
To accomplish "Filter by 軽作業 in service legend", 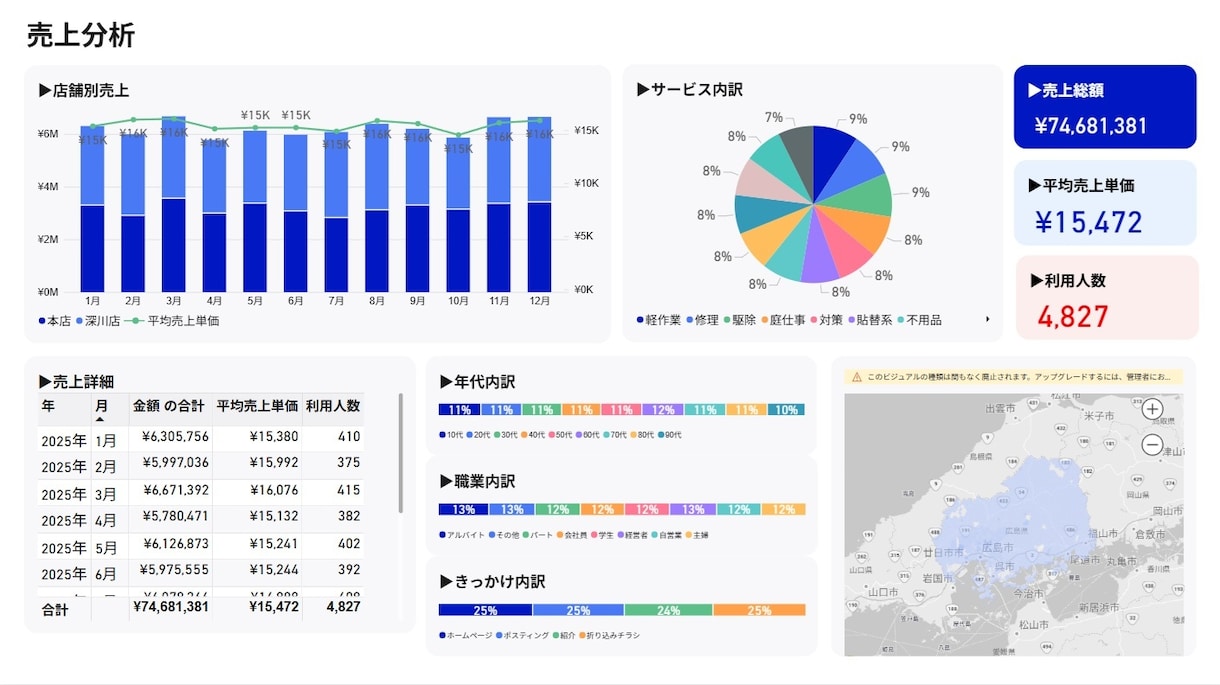I will coord(659,320).
